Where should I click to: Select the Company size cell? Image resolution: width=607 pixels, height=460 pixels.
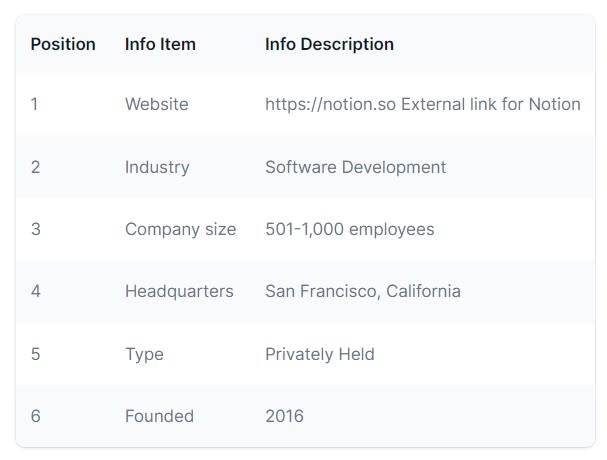click(180, 229)
